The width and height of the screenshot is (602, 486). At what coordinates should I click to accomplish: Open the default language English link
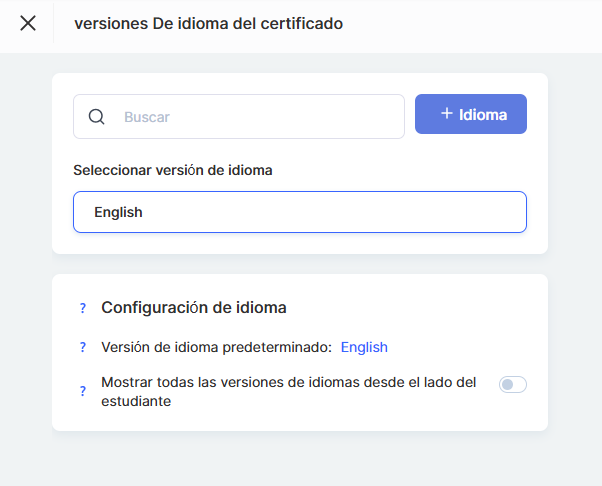click(364, 348)
